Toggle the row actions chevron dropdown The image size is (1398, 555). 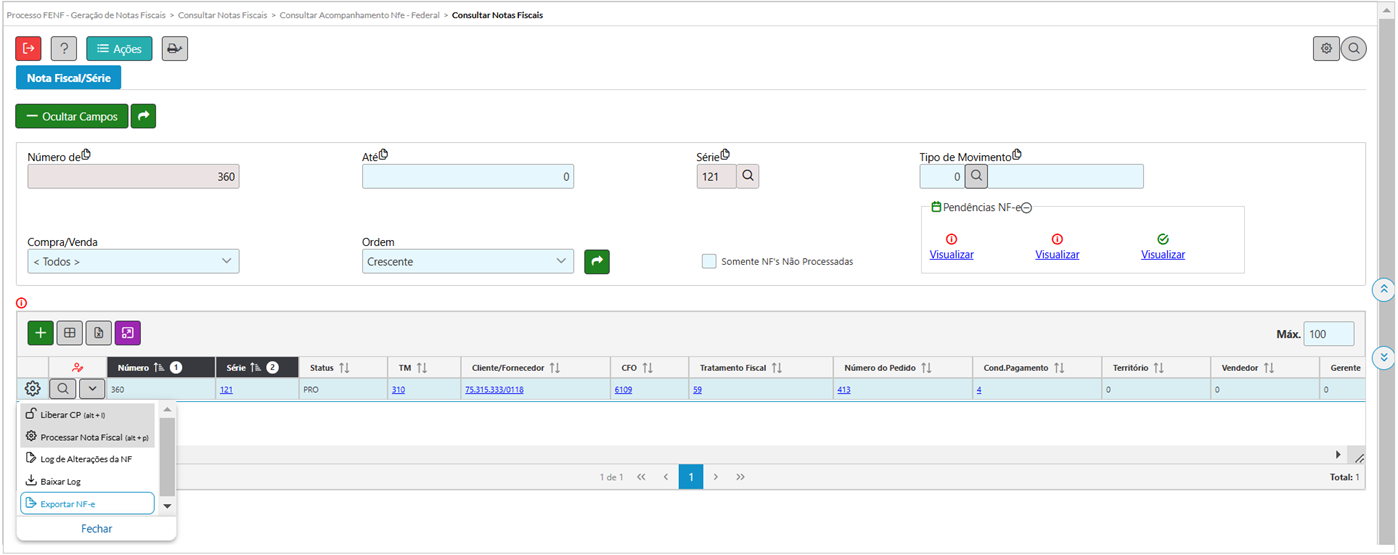click(x=91, y=389)
